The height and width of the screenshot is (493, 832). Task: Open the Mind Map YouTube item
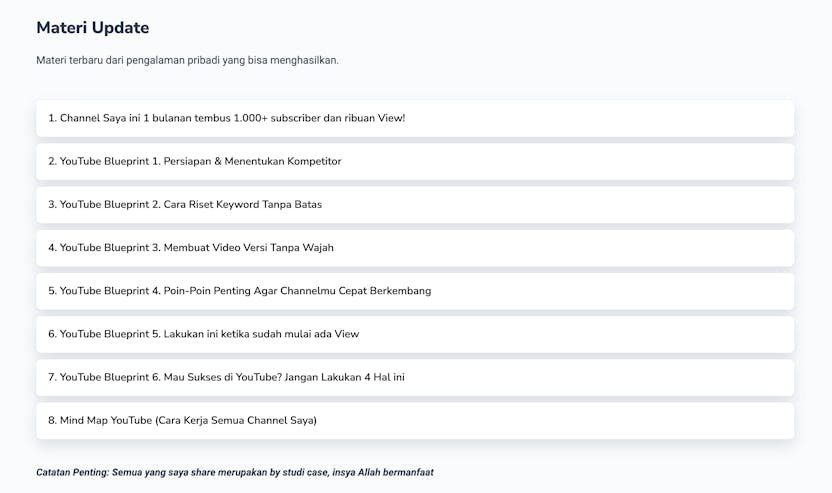(182, 420)
